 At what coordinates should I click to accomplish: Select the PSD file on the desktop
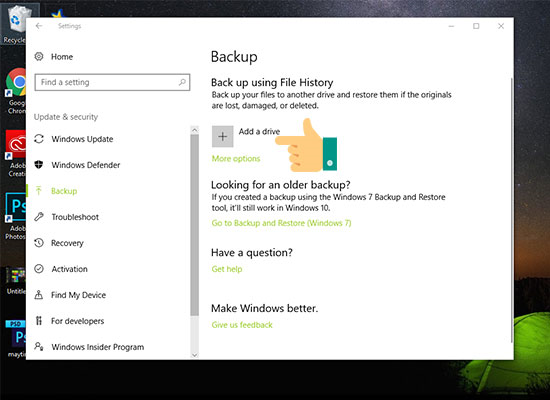tap(16, 339)
